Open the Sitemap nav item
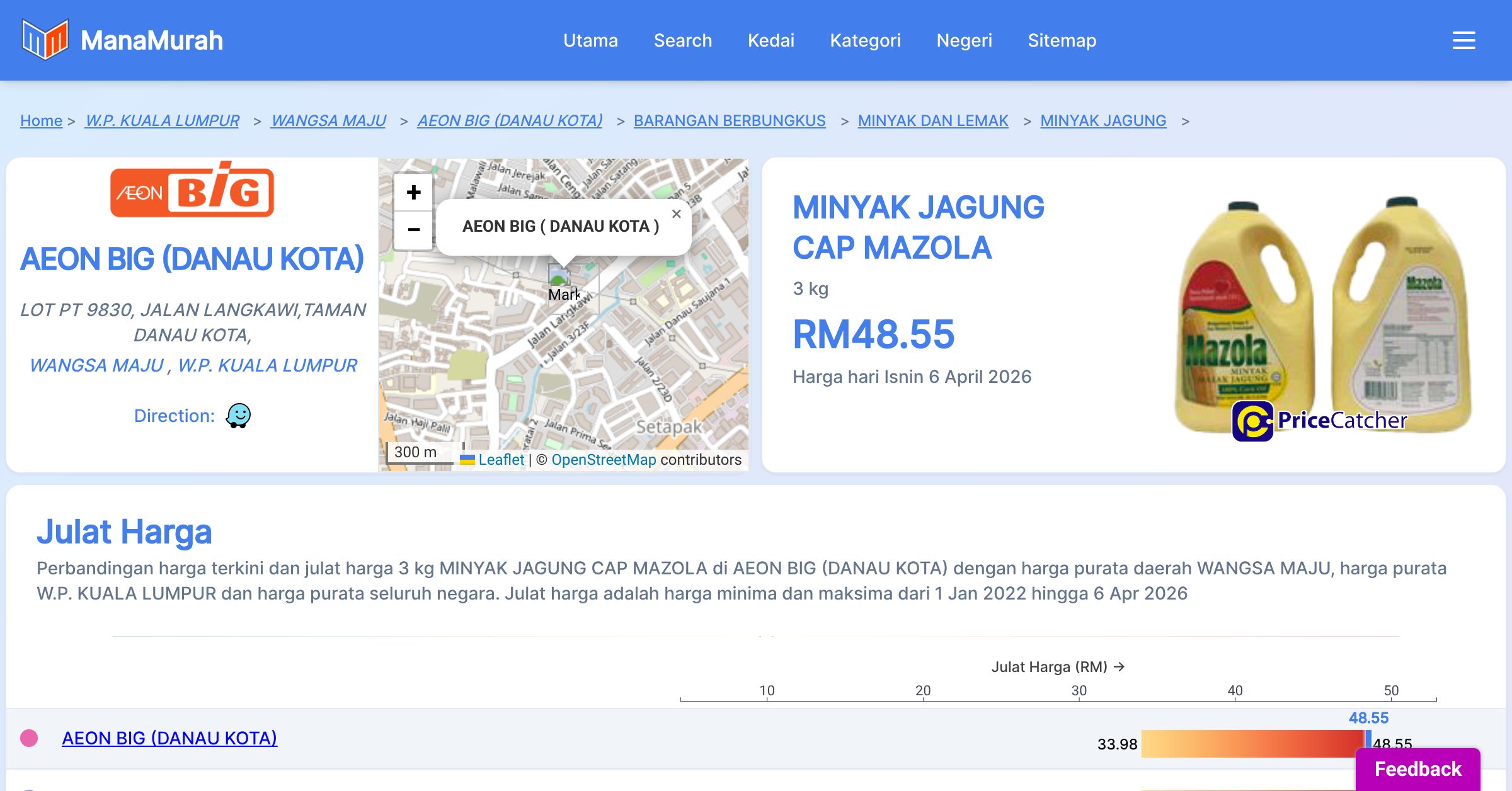 pyautogui.click(x=1062, y=40)
